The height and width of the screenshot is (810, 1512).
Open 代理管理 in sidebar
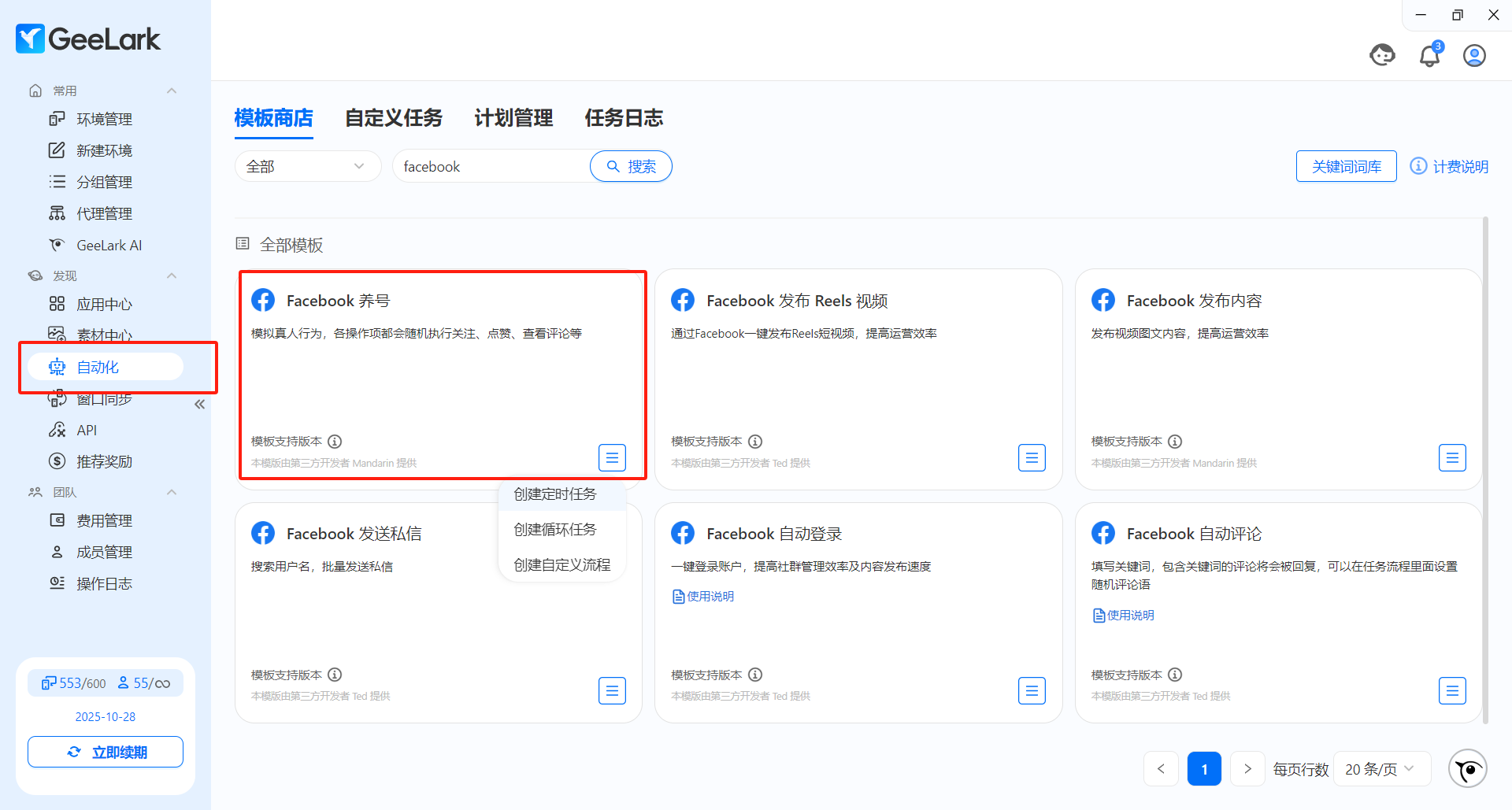tap(104, 213)
